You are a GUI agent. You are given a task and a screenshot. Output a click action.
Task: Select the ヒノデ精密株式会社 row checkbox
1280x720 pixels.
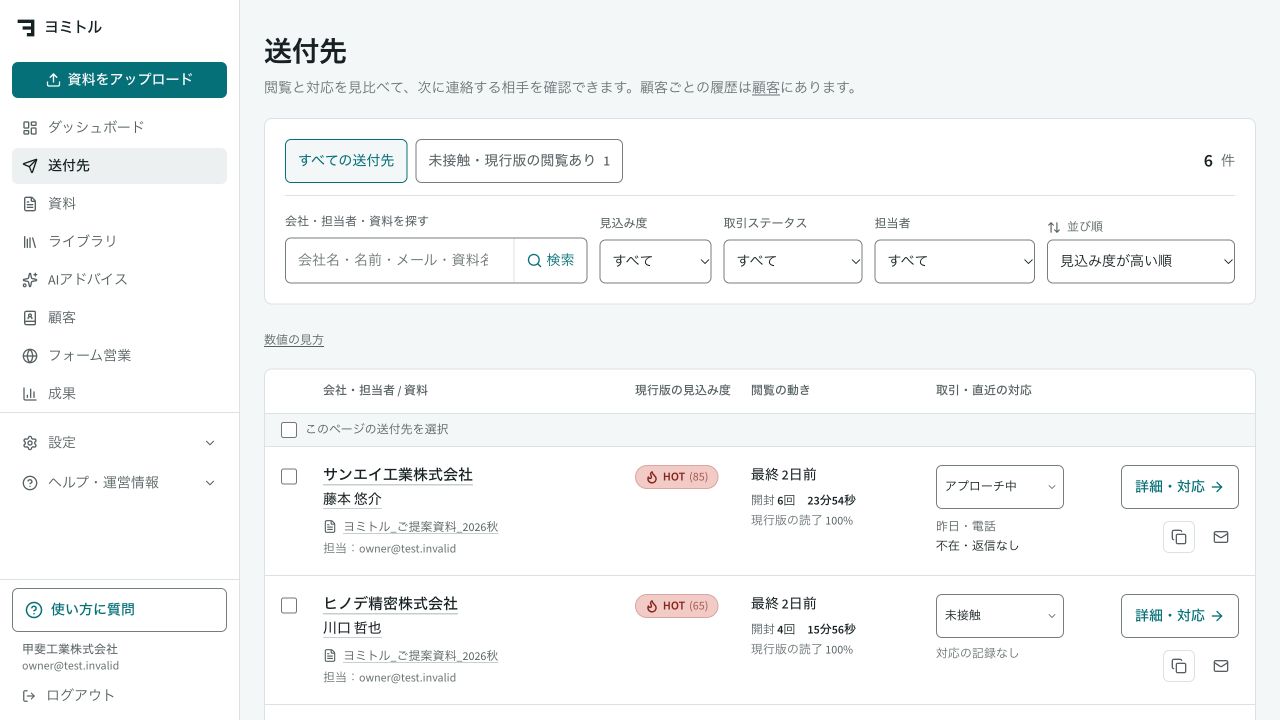(x=289, y=606)
